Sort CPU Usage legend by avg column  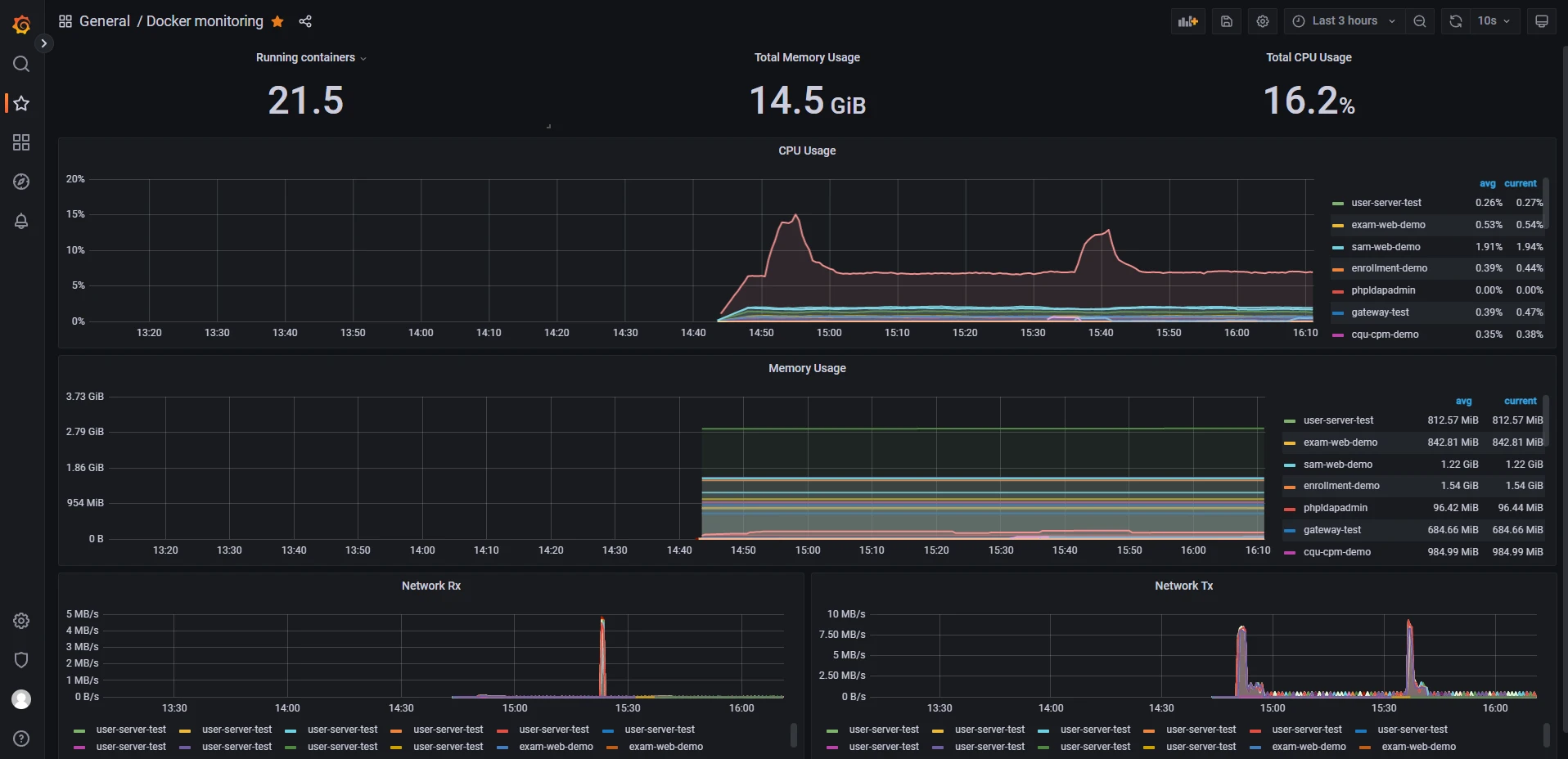[1487, 183]
